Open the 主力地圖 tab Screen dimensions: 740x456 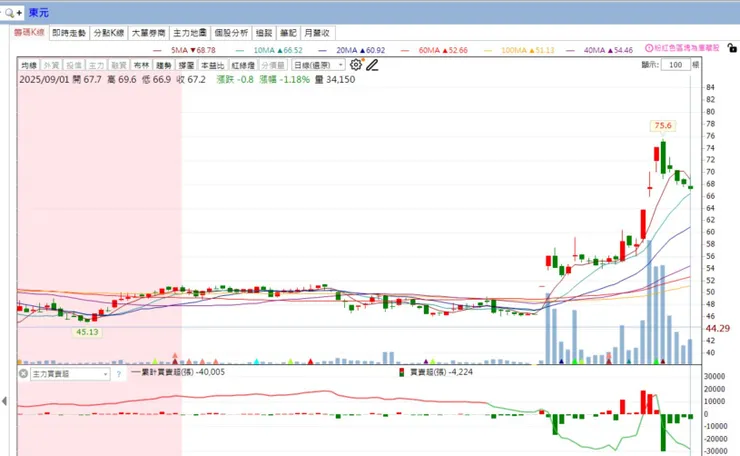(x=190, y=33)
